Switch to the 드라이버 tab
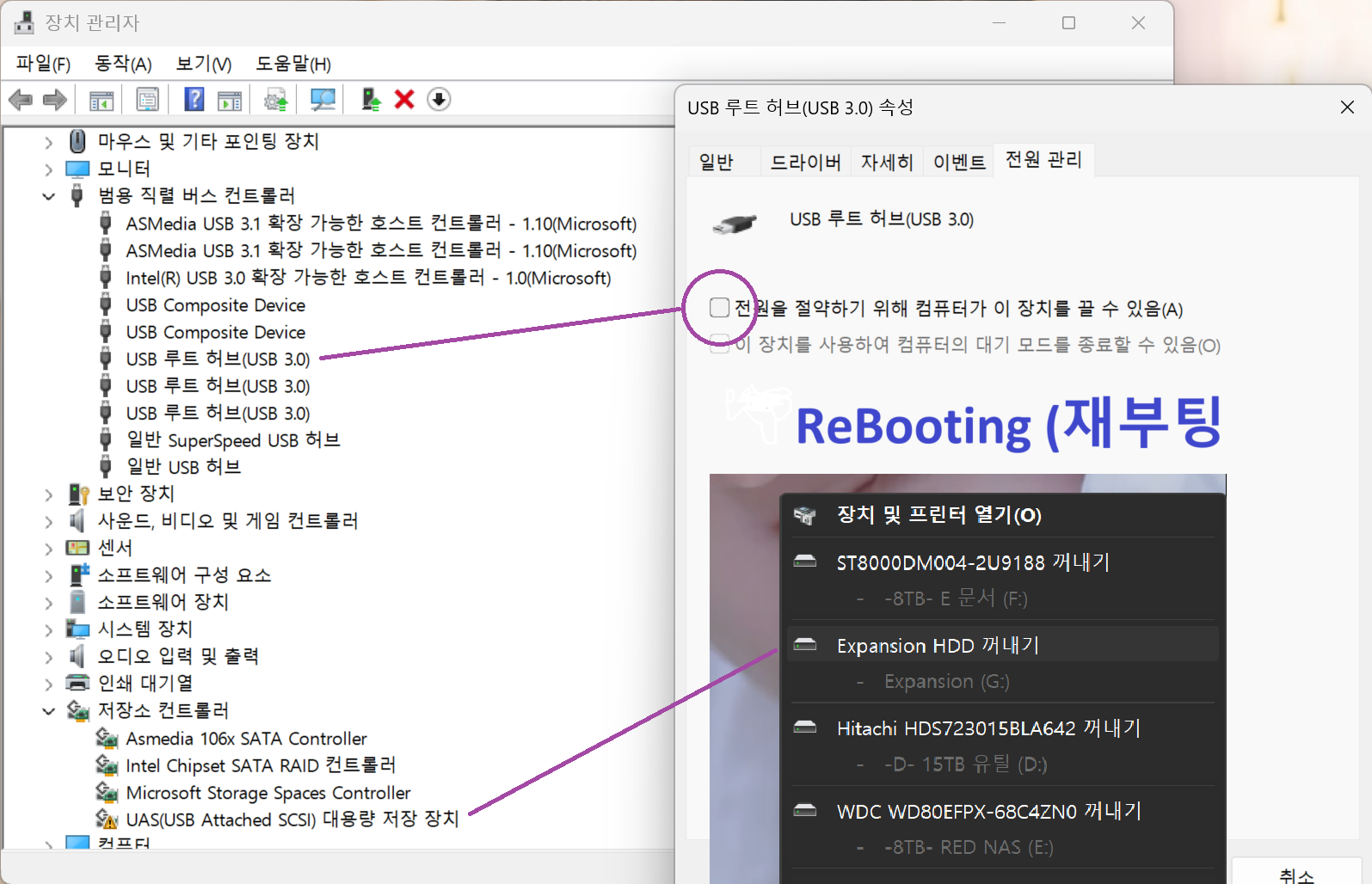 point(805,162)
